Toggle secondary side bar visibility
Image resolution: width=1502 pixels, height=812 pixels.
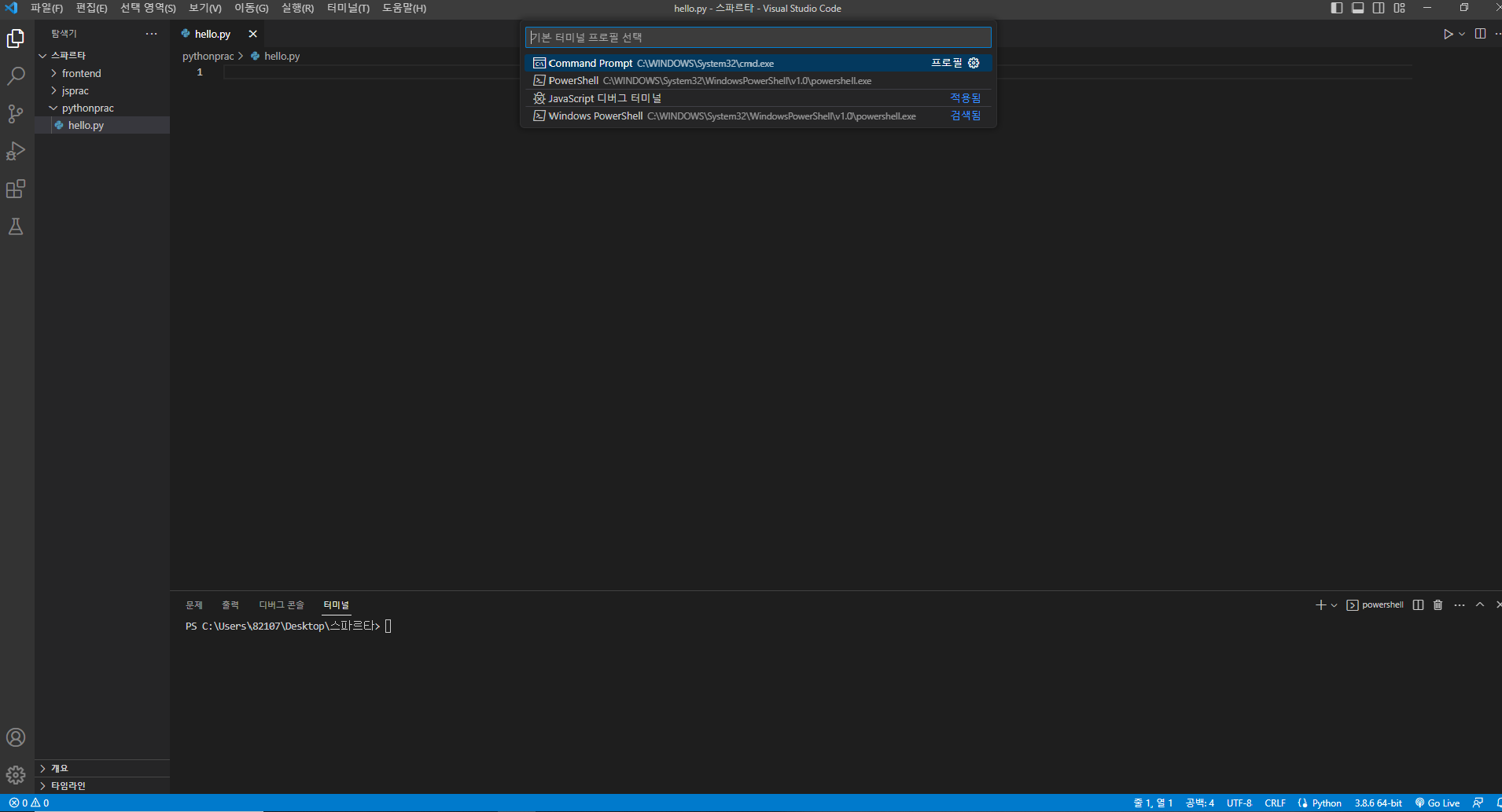pyautogui.click(x=1379, y=8)
